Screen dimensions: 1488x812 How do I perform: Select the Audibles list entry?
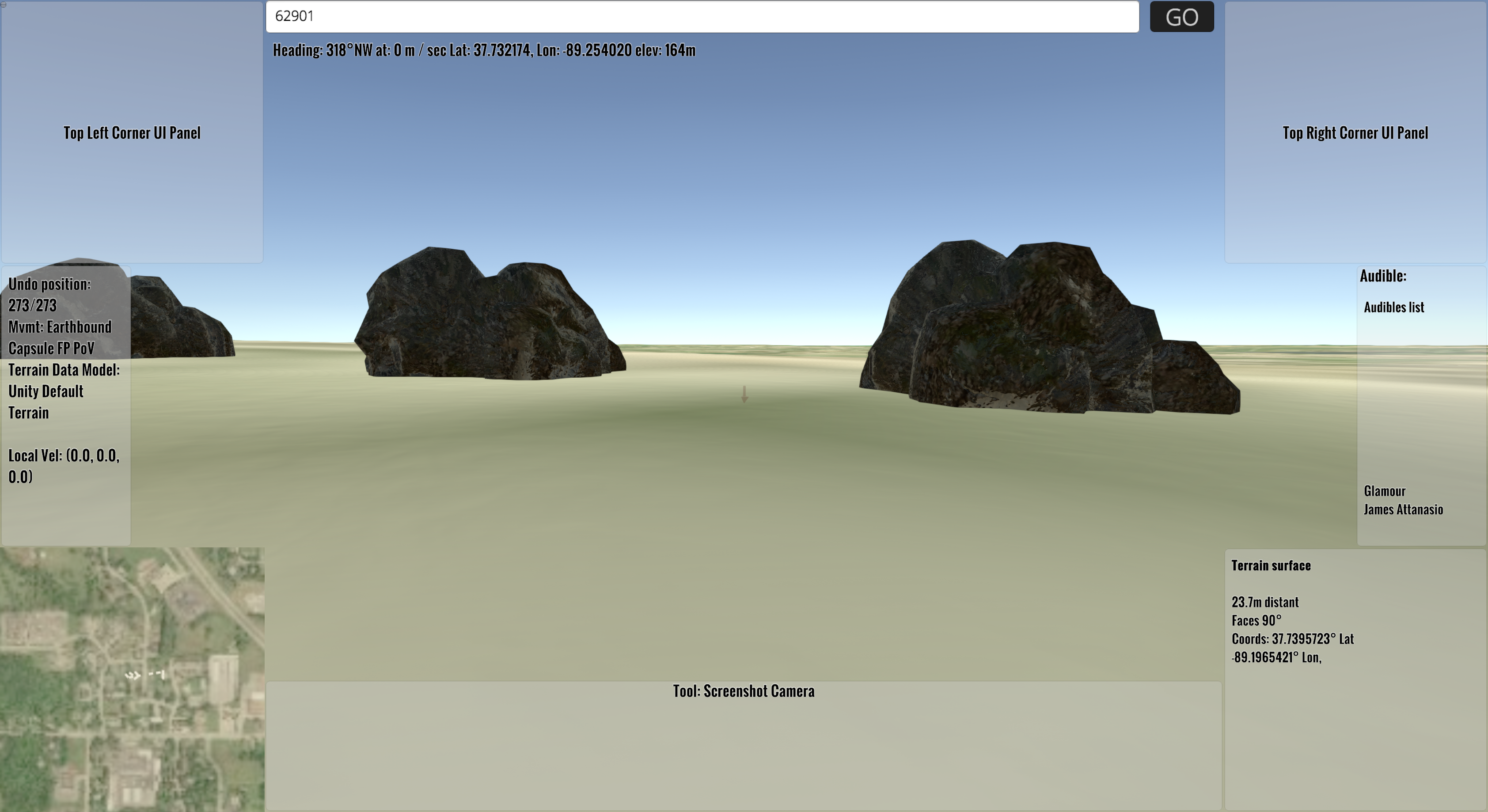1394,307
